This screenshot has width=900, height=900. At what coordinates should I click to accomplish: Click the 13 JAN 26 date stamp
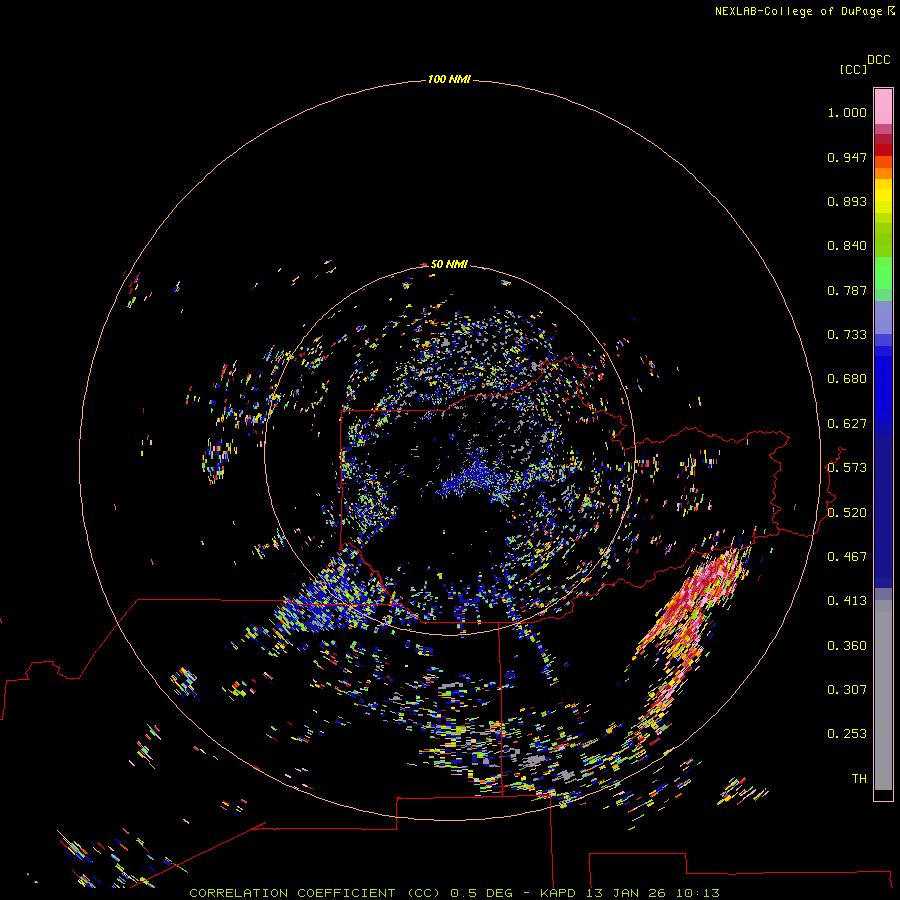[x=626, y=893]
